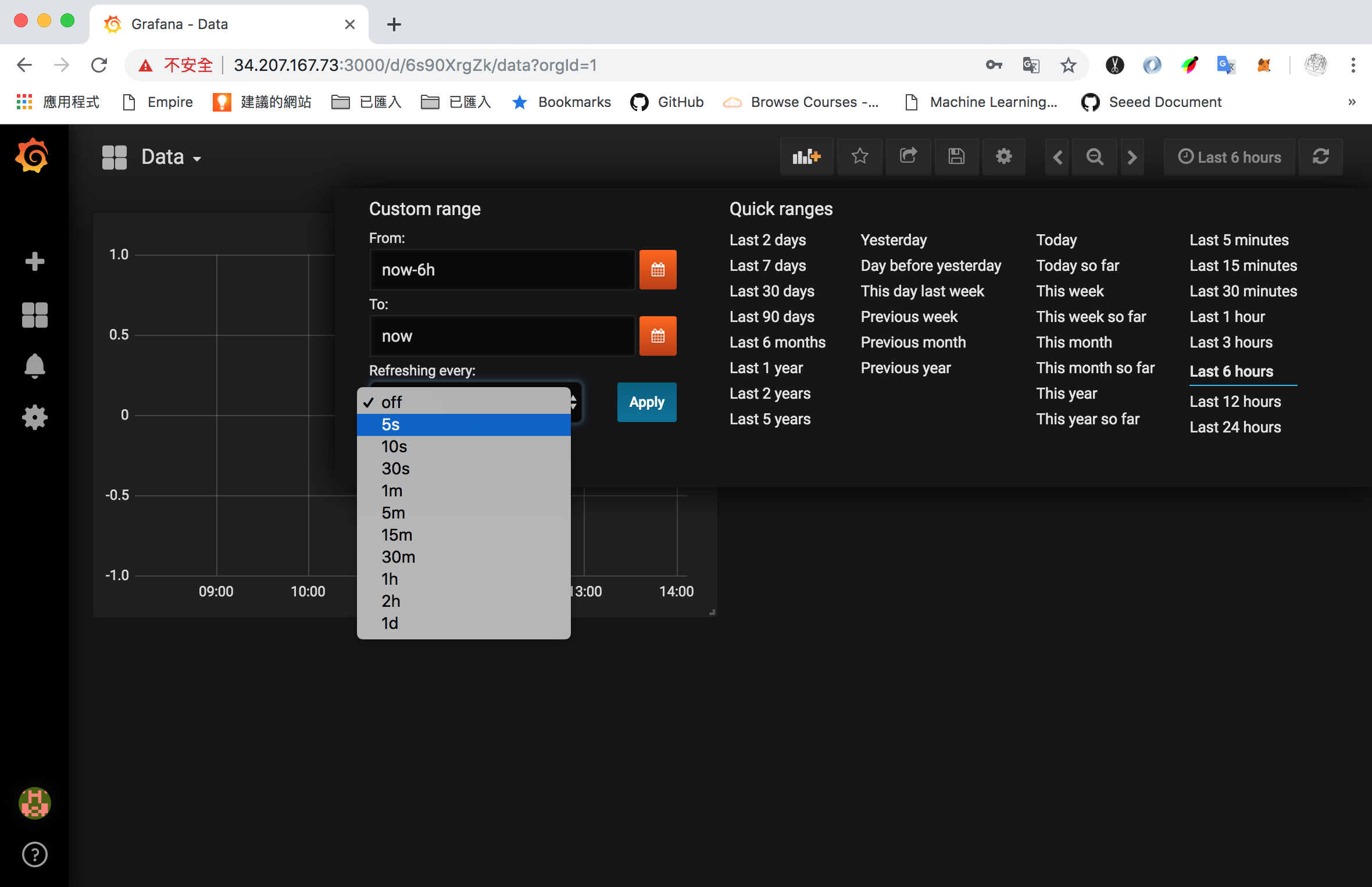Screen dimensions: 1372x887
Task: Open the MetaMask fox extension
Action: click(x=1264, y=65)
